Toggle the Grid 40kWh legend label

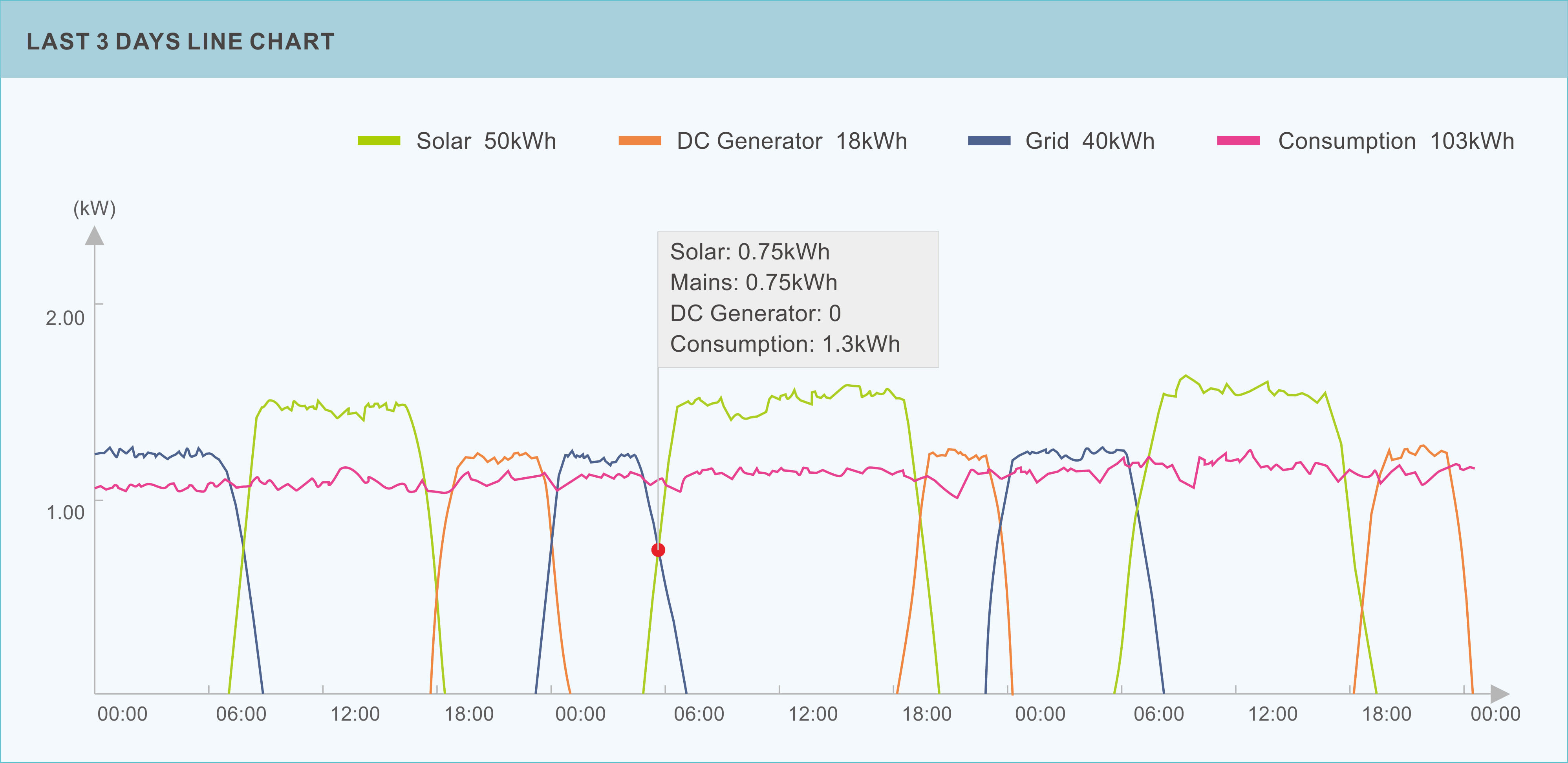point(1090,141)
